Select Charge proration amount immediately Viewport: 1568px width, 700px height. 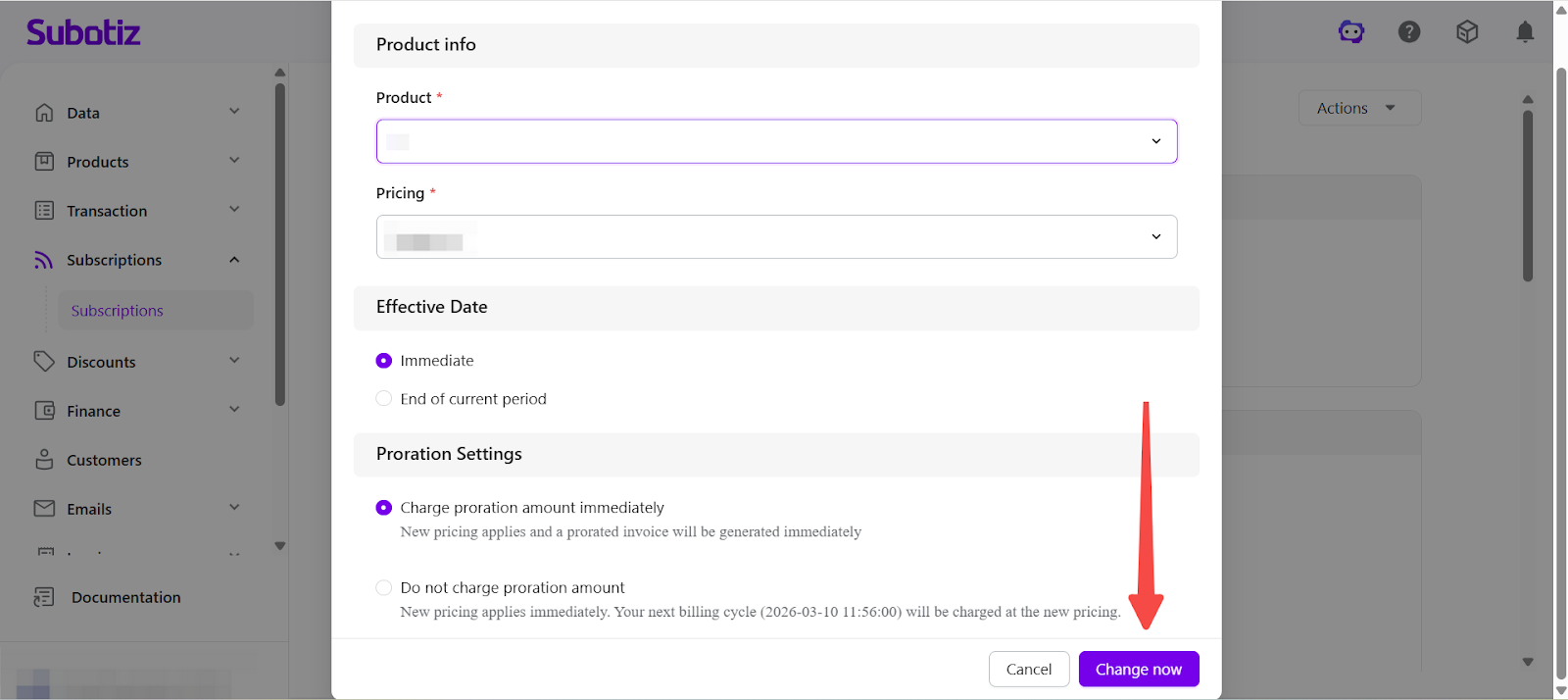tap(384, 508)
